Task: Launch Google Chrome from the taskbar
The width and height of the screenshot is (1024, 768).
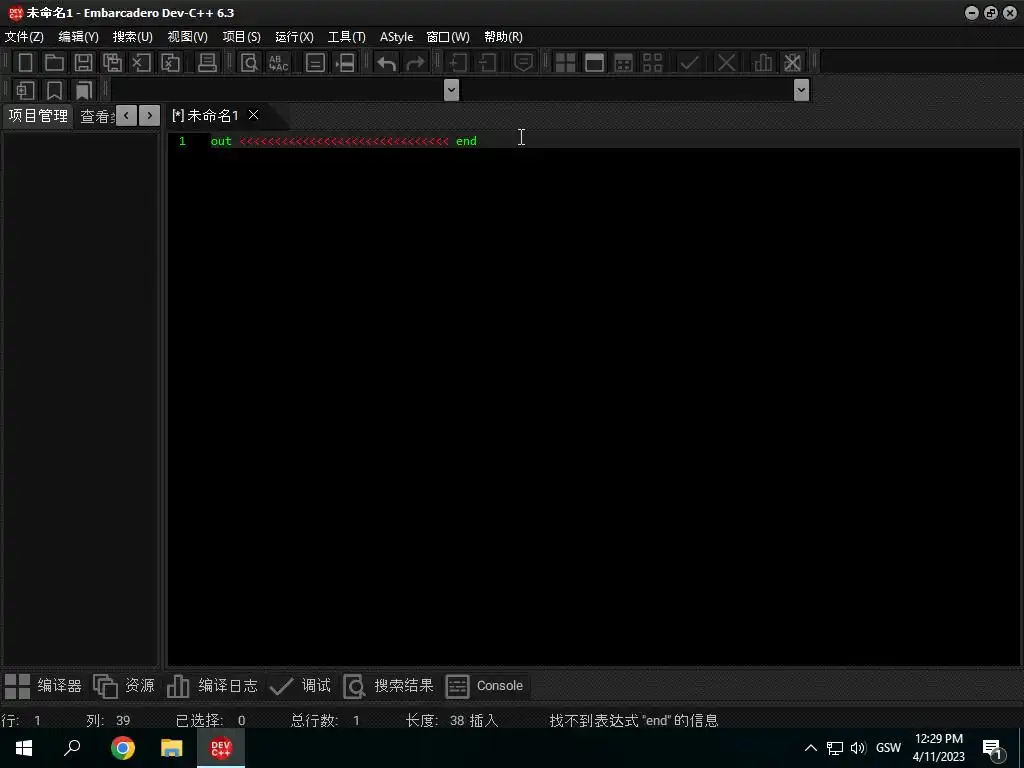Action: 123,748
